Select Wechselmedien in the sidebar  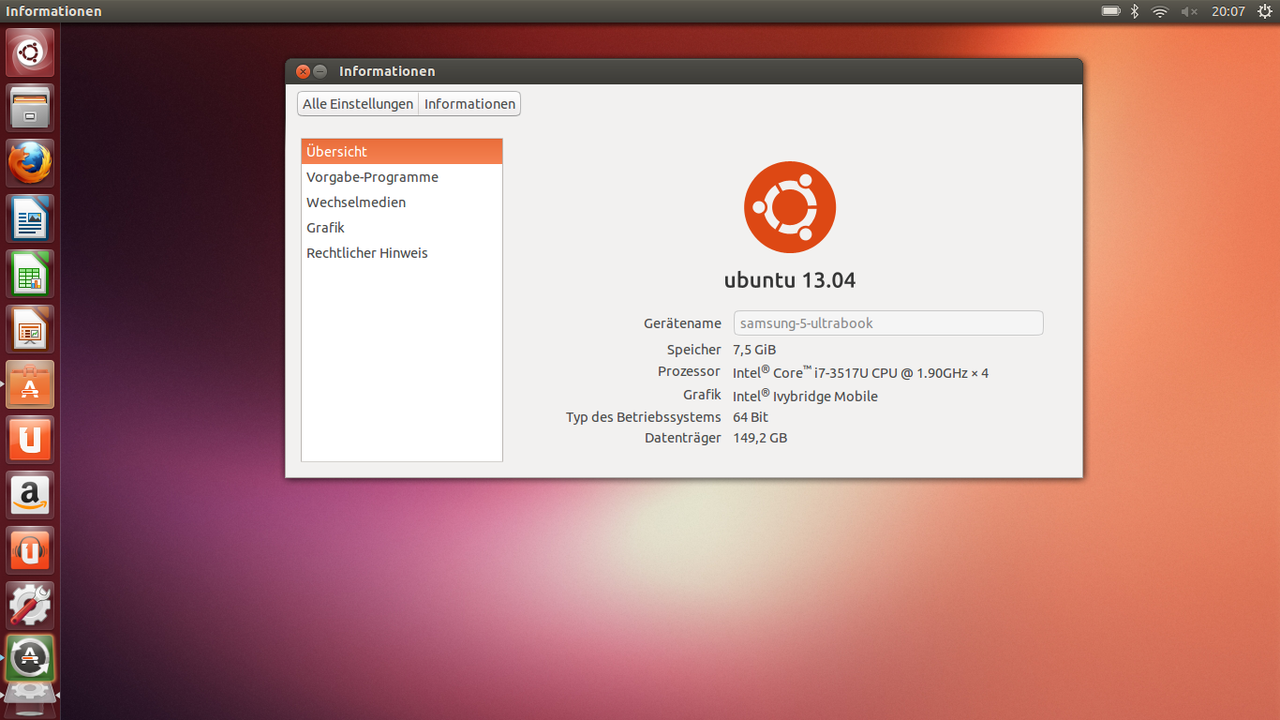tap(402, 202)
